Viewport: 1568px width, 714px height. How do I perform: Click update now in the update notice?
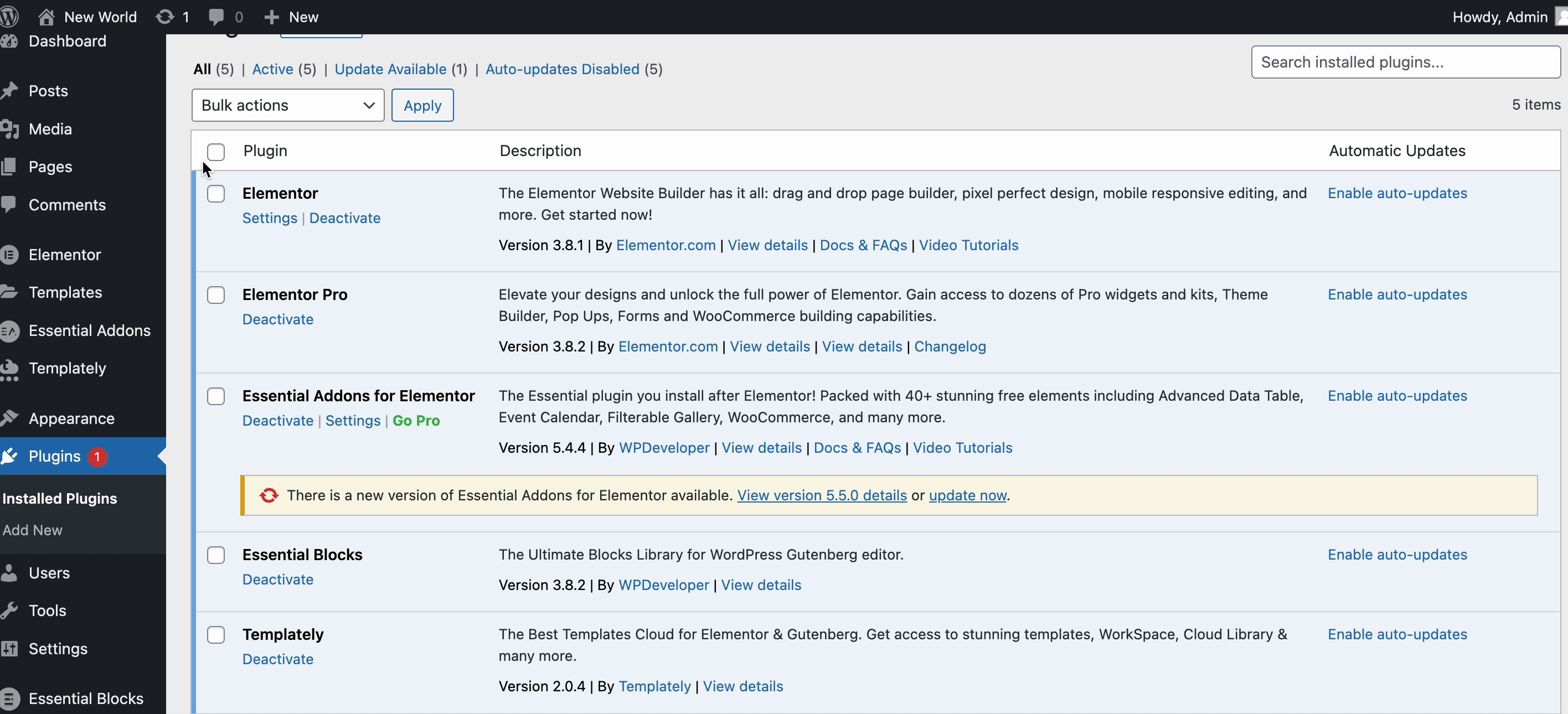coord(967,495)
